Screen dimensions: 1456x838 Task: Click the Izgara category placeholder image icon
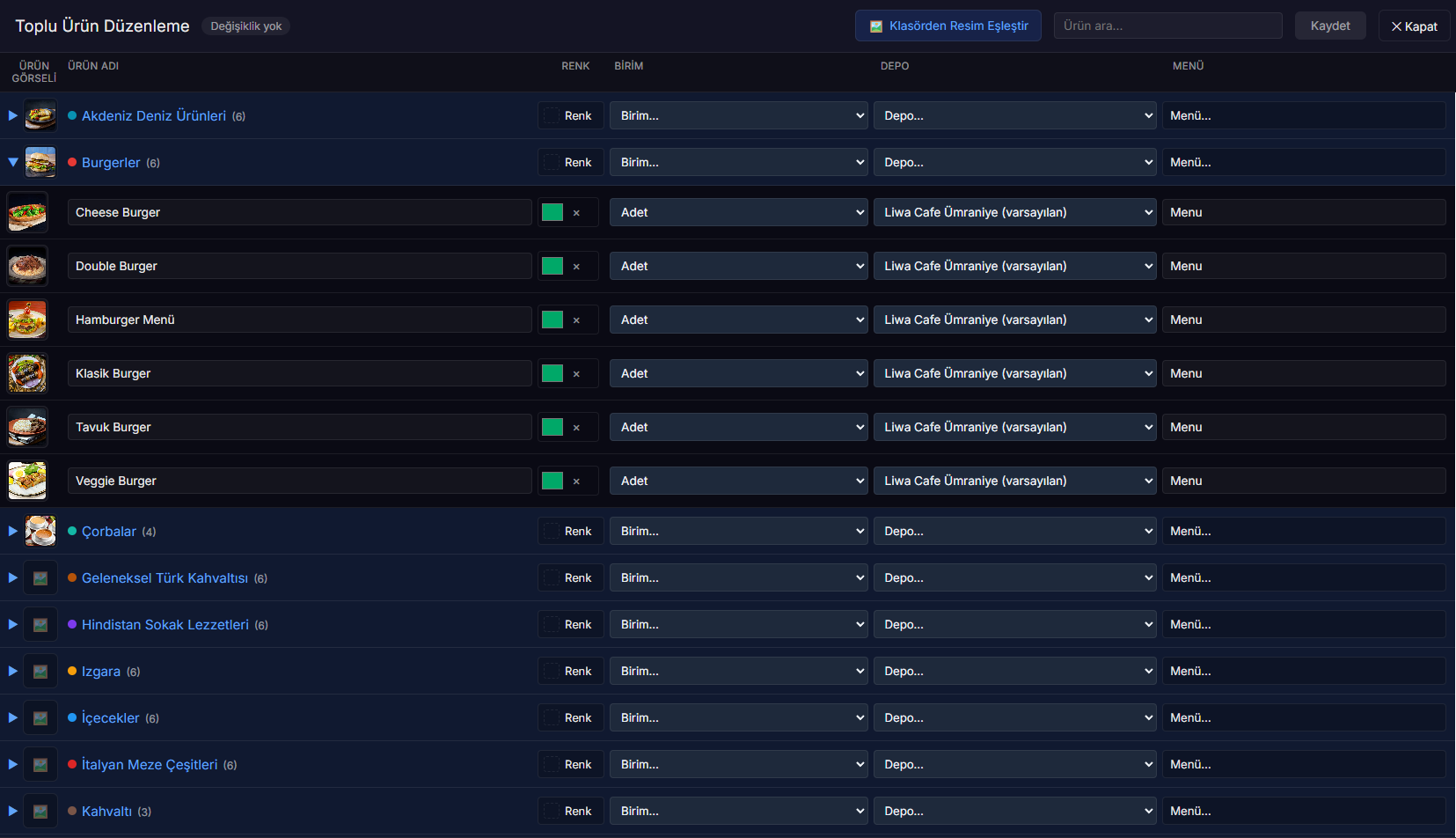point(40,672)
